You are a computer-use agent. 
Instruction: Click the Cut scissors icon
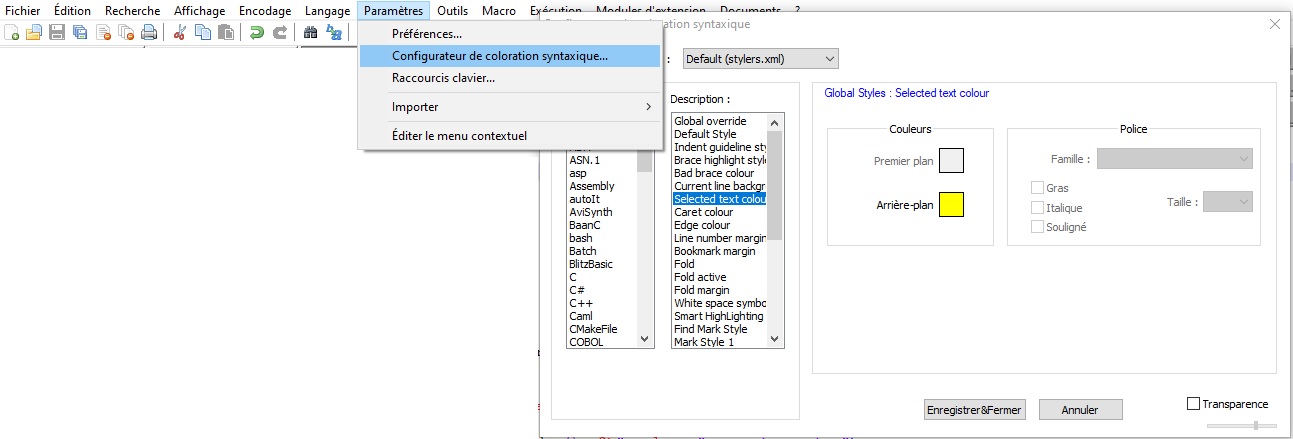(x=180, y=33)
